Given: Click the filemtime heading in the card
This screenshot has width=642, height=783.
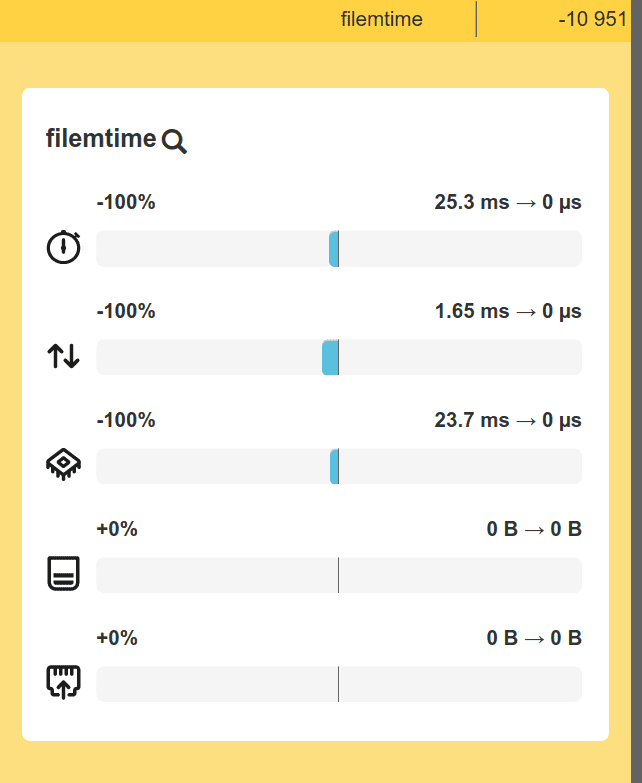Looking at the screenshot, I should coord(101,139).
